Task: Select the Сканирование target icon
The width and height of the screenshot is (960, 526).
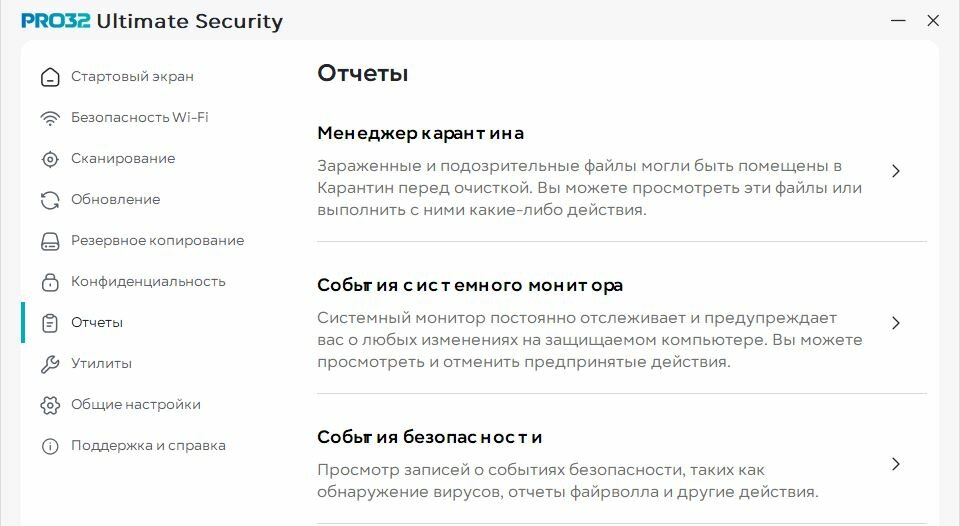Action: tap(50, 159)
